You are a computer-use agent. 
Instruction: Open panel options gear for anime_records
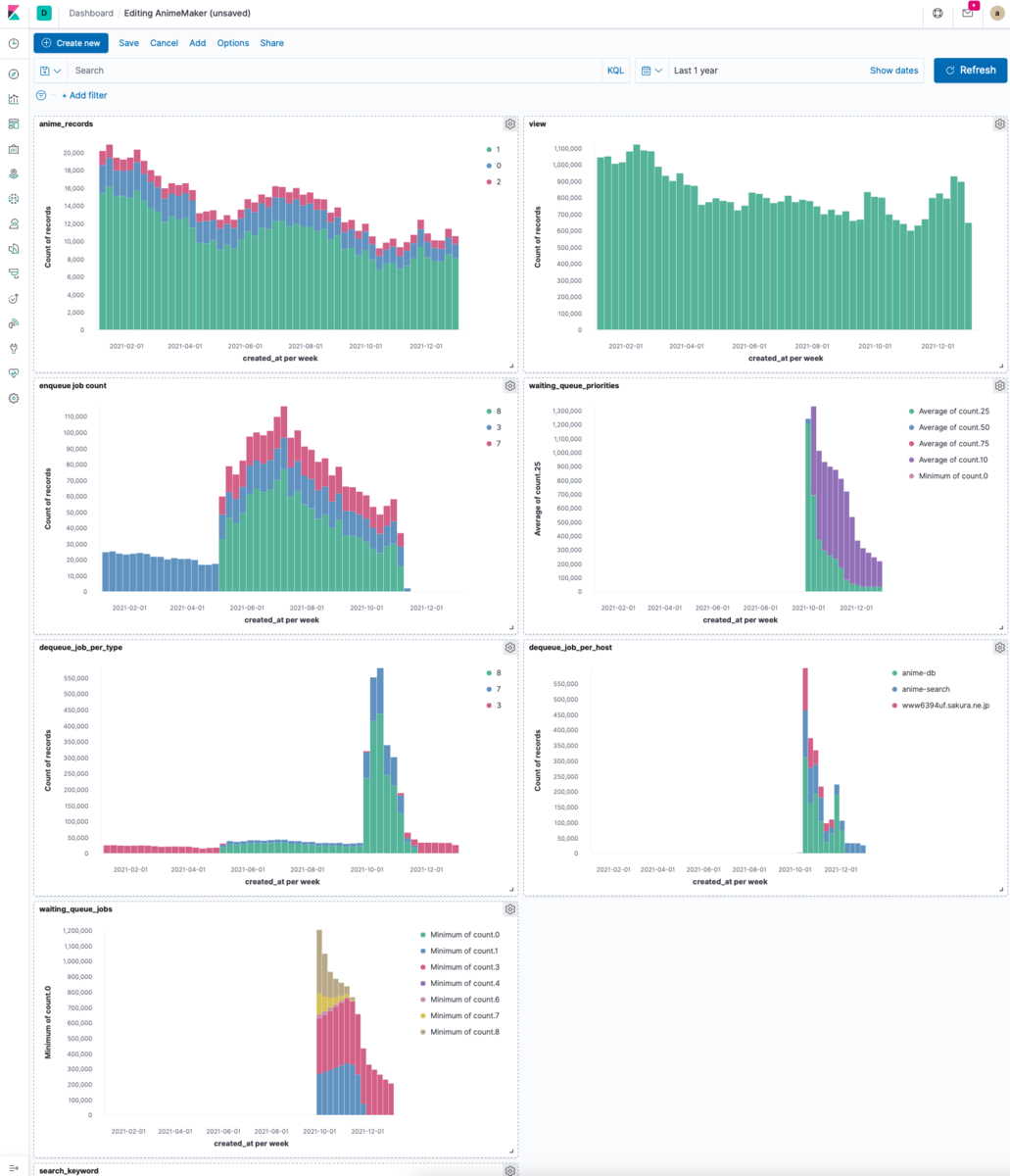click(x=509, y=124)
